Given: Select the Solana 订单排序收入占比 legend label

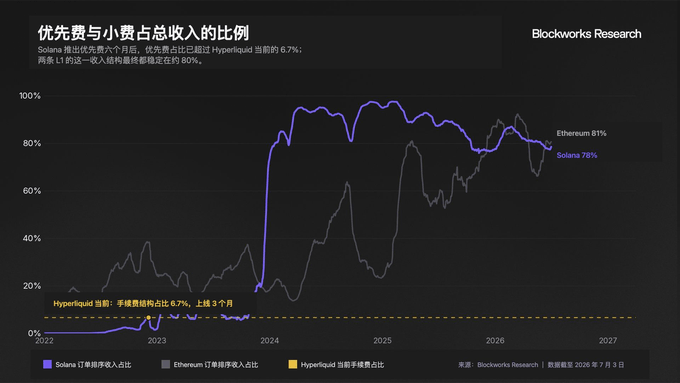Looking at the screenshot, I should click(x=93, y=365).
